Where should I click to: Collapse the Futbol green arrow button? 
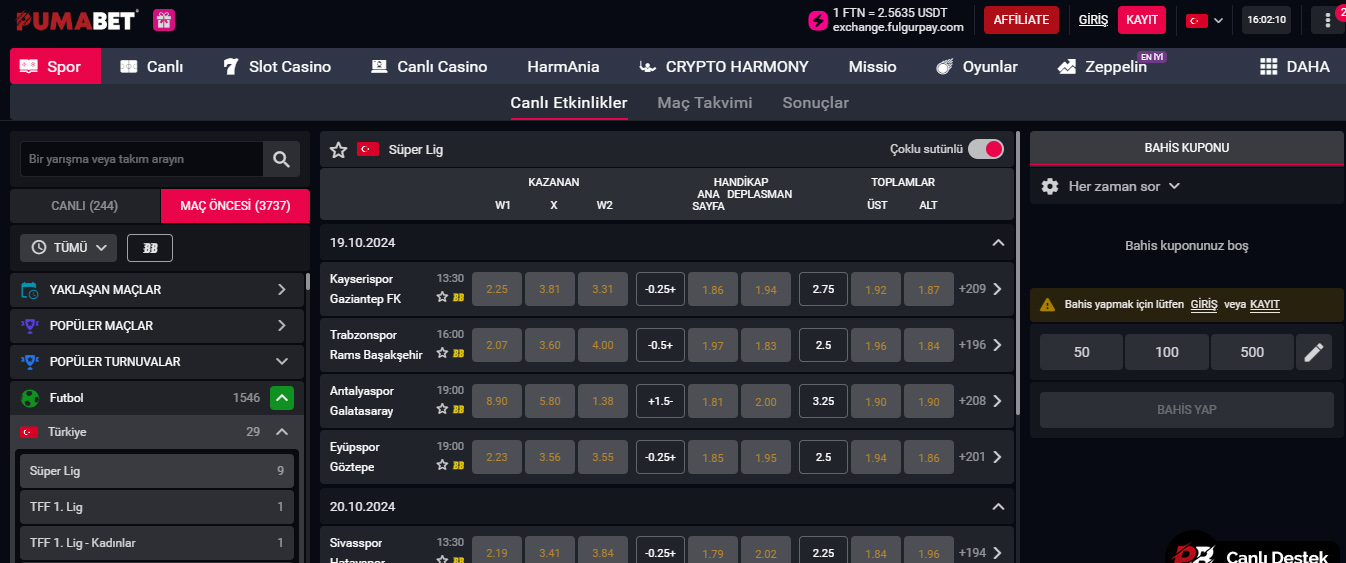click(x=282, y=398)
